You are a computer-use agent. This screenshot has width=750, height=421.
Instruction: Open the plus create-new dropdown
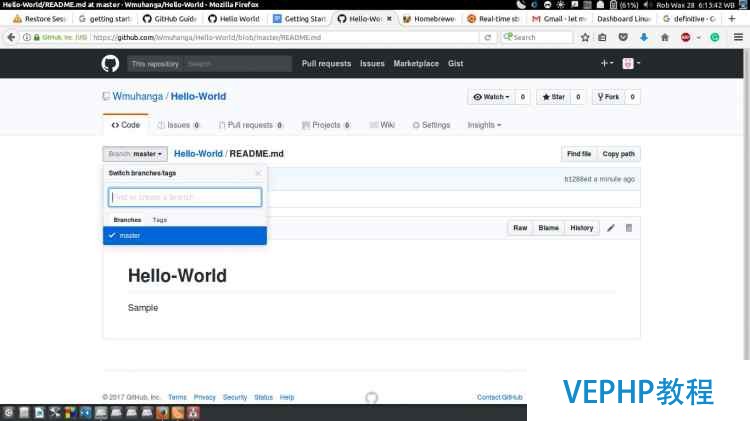[x=607, y=63]
